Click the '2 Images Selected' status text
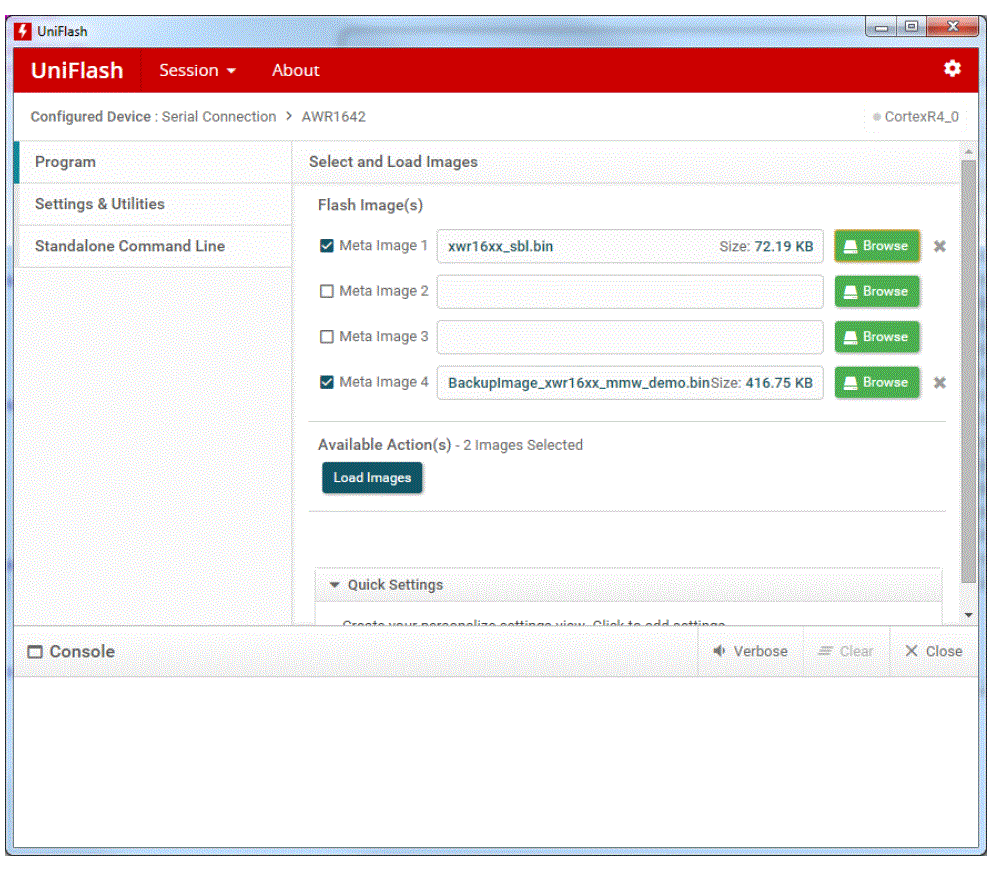Image resolution: width=1007 pixels, height=870 pixels. coord(523,445)
